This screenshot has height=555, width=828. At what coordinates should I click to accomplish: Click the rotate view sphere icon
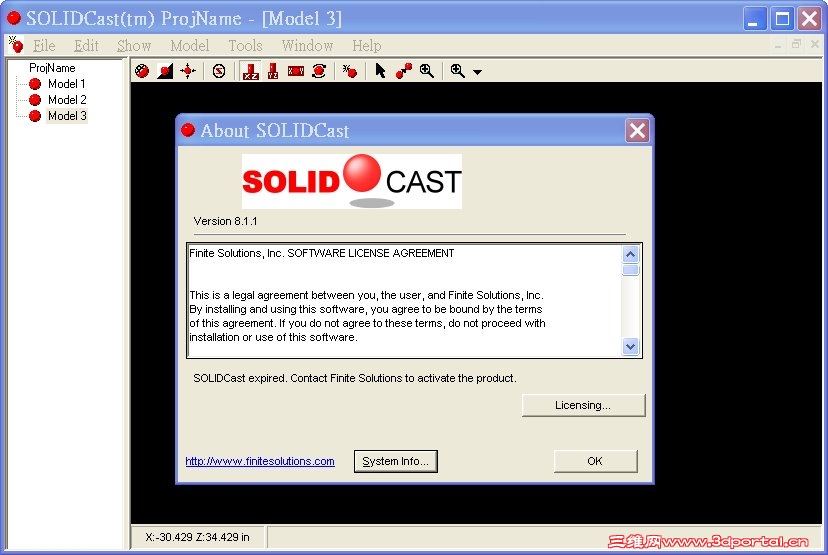tap(319, 71)
